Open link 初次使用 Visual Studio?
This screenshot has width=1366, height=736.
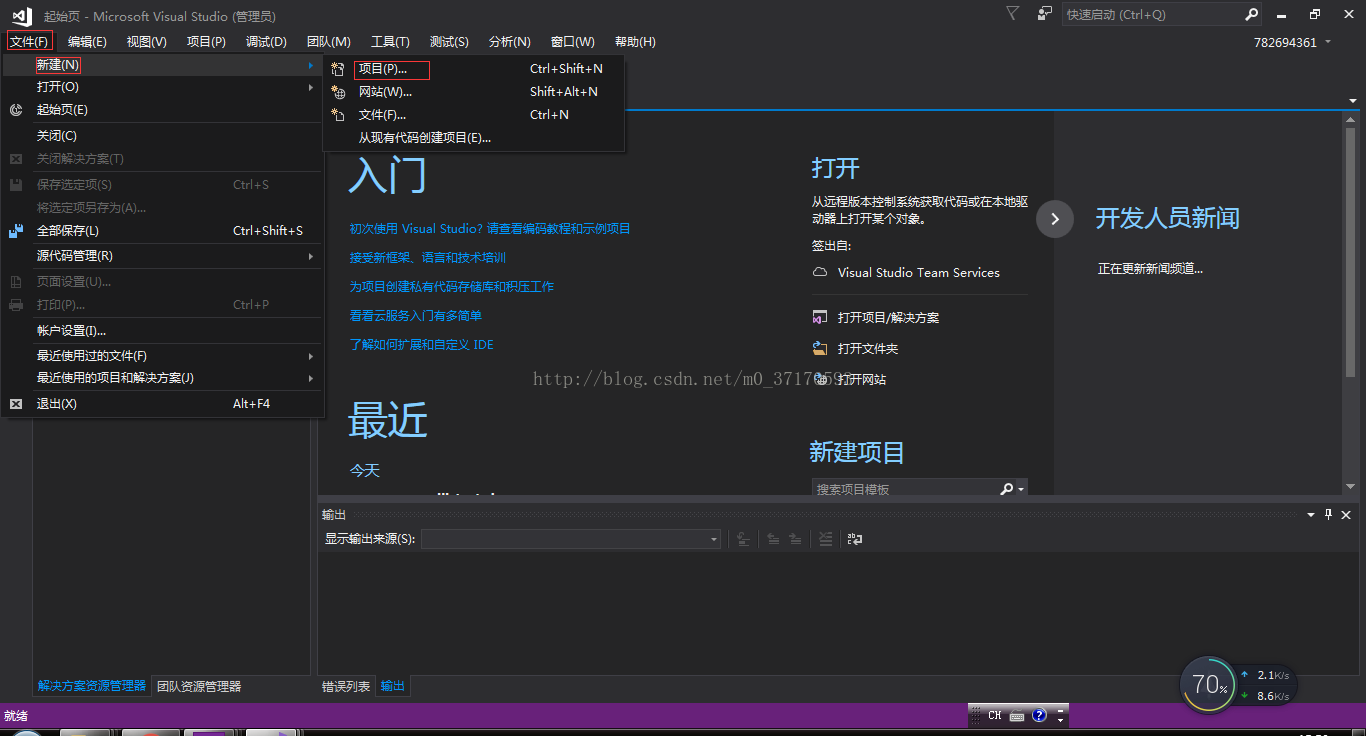pyautogui.click(x=490, y=229)
